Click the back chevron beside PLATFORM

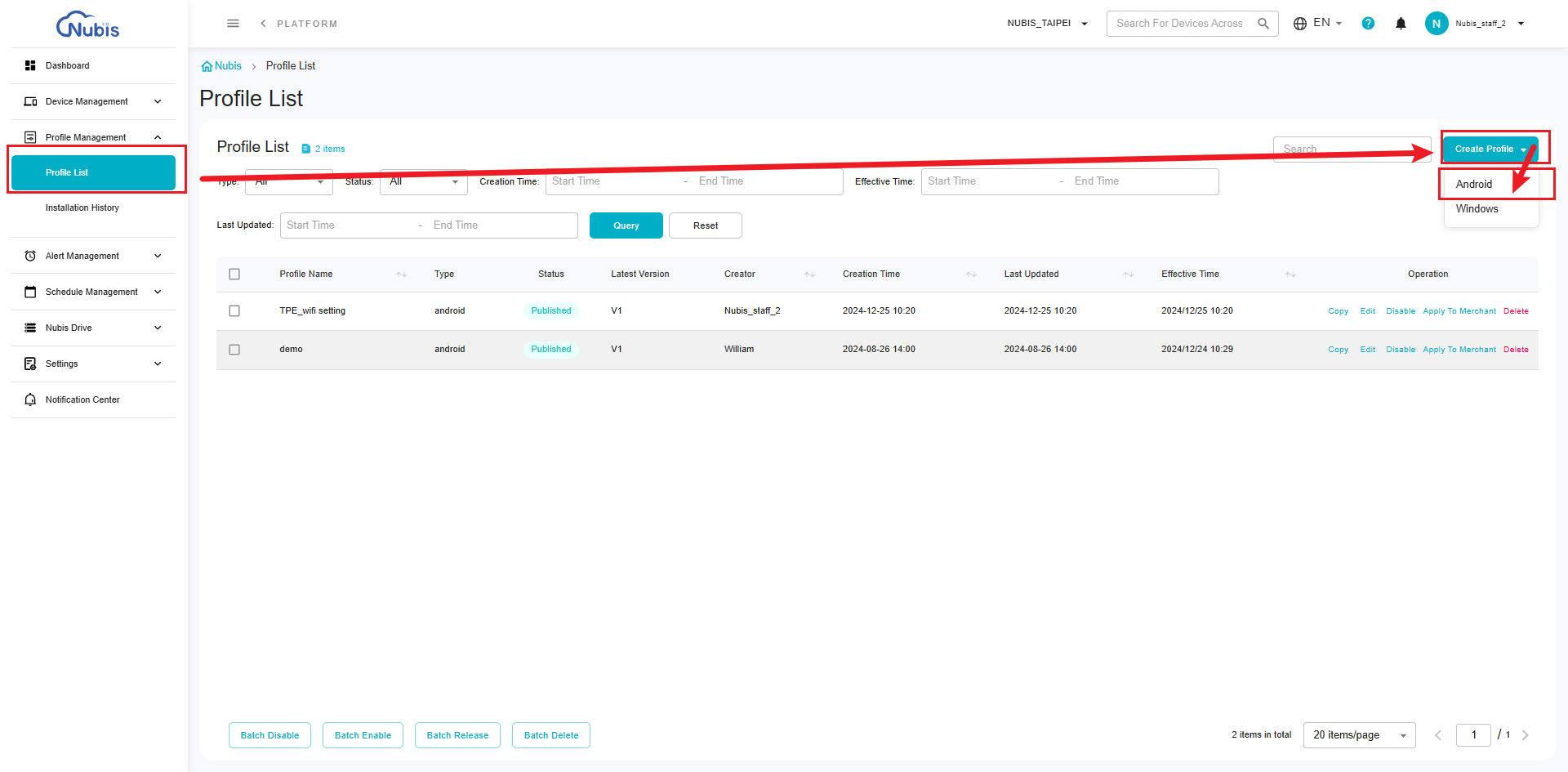263,24
